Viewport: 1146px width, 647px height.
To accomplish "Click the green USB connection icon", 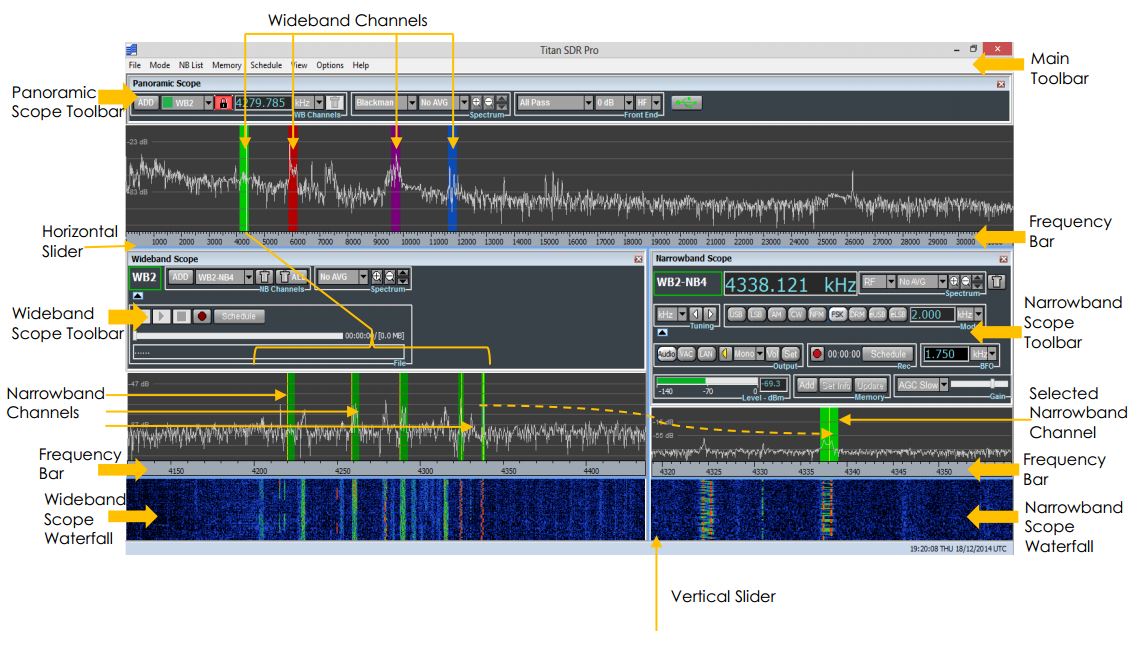I will tap(686, 103).
